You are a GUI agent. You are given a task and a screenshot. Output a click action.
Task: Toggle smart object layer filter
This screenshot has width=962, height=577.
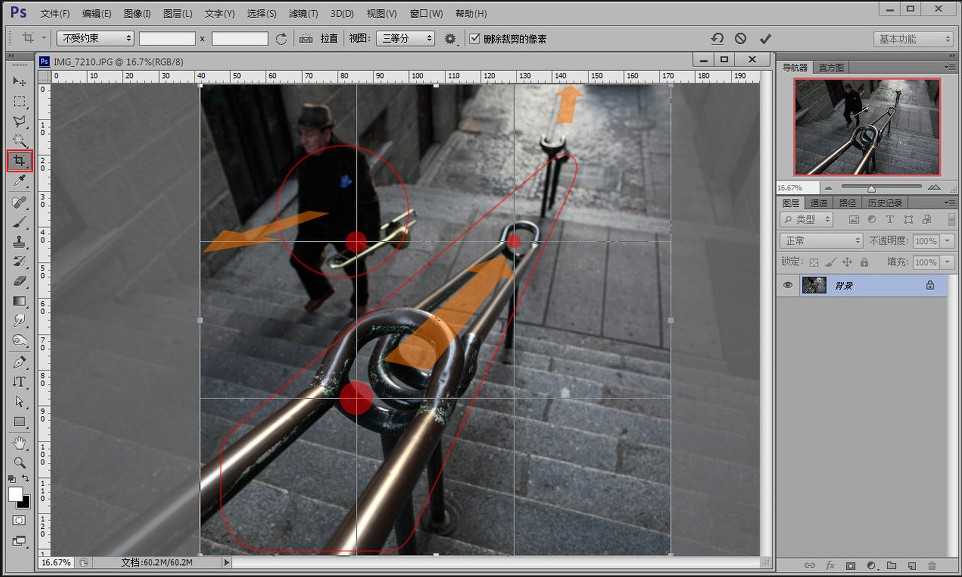(x=927, y=219)
